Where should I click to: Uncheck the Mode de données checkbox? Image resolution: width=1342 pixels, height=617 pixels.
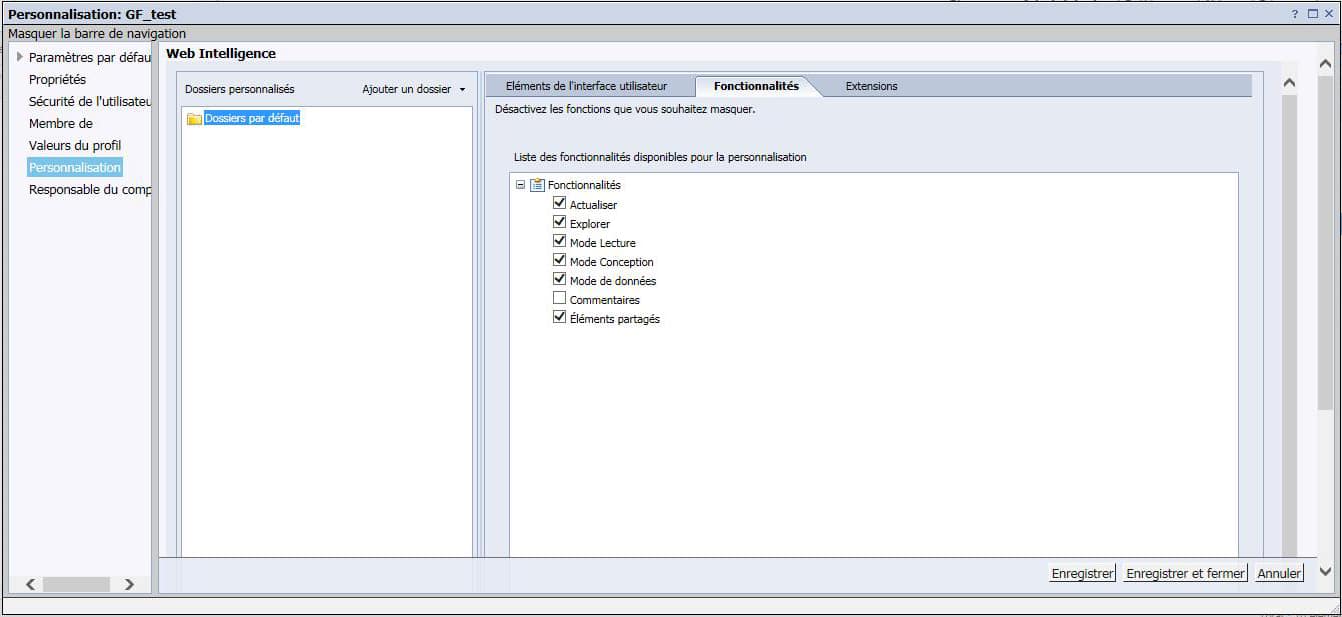click(560, 280)
